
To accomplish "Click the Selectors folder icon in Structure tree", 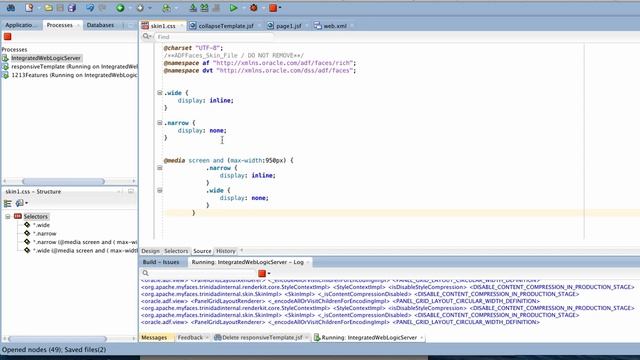I will click(x=18, y=216).
